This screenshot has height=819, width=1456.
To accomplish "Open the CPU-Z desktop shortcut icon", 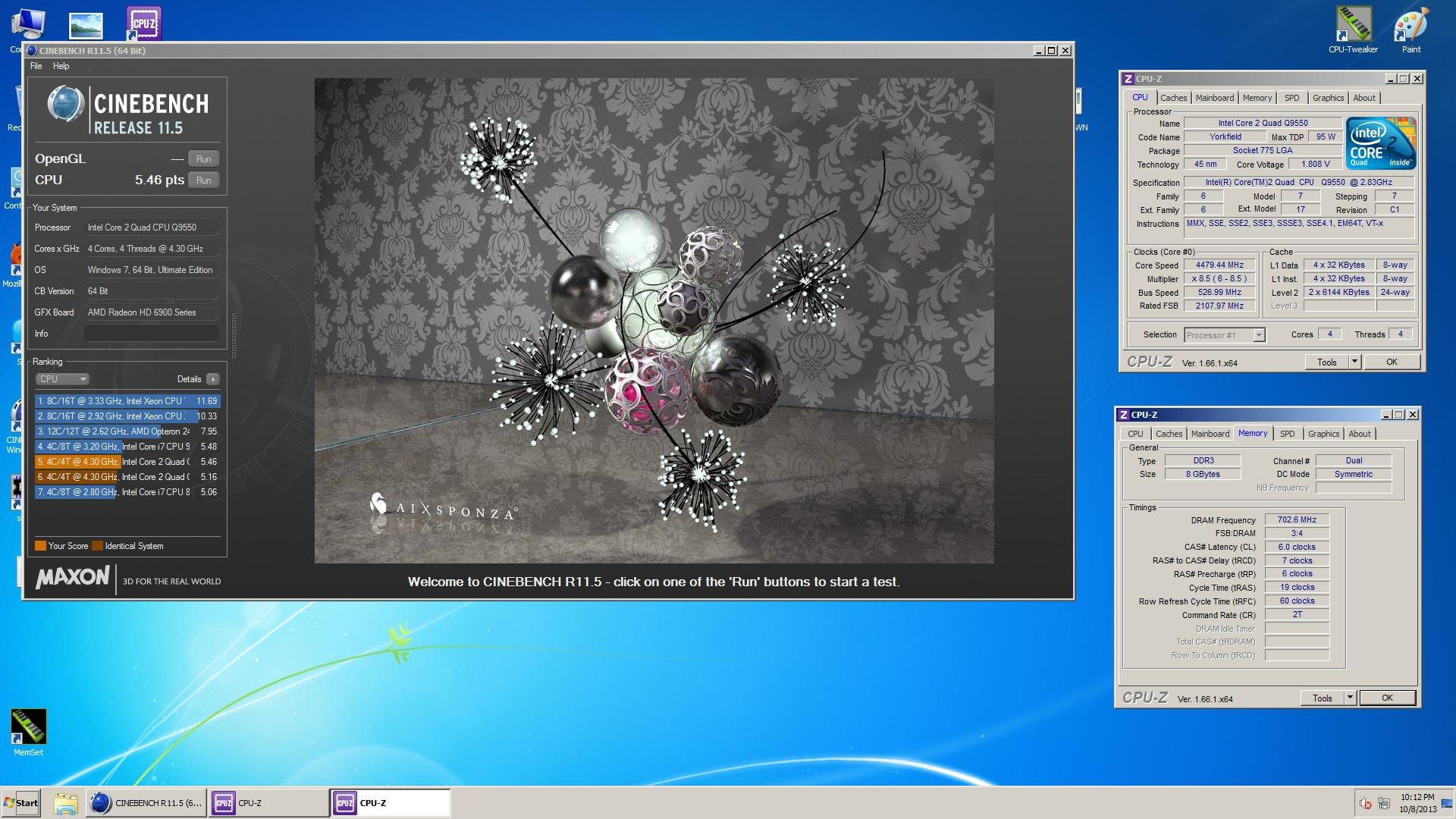I will pos(144,24).
